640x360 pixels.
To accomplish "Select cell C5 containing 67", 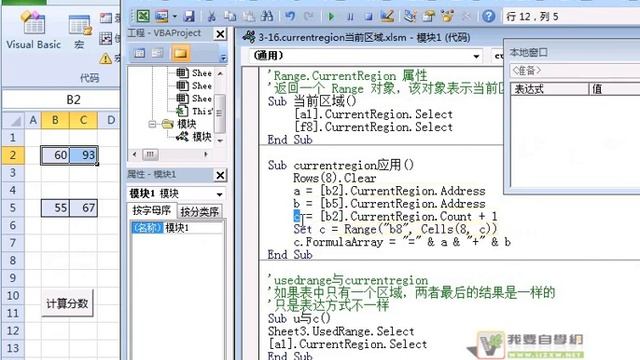I will [x=83, y=208].
